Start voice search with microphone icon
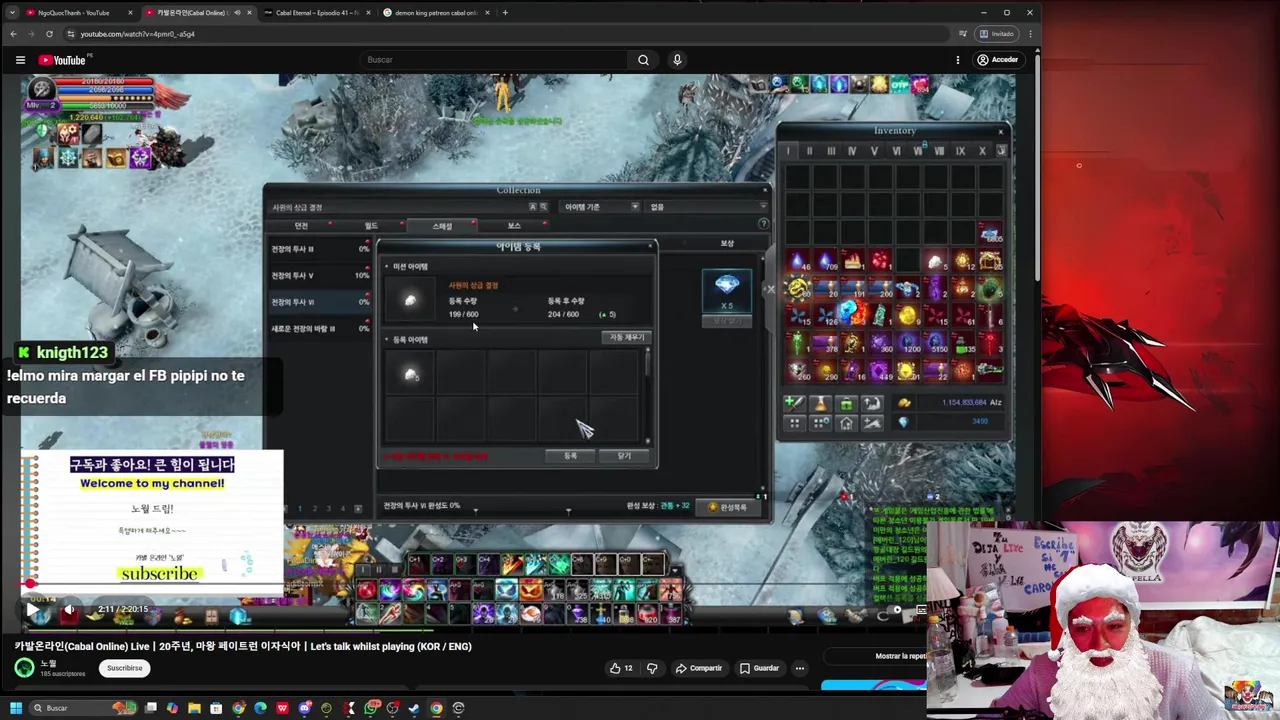The height and width of the screenshot is (720, 1280). 677,60
